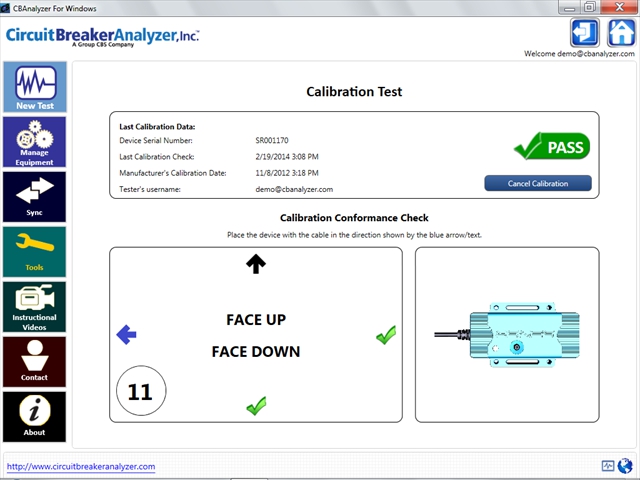The height and width of the screenshot is (480, 640).
Task: Click the green PASS badge
Action: tap(552, 146)
